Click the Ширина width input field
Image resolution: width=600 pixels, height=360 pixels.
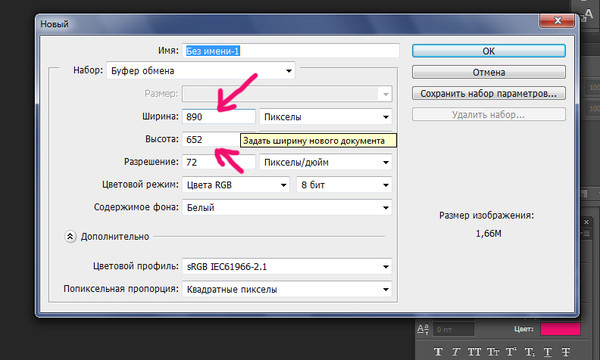(x=219, y=117)
